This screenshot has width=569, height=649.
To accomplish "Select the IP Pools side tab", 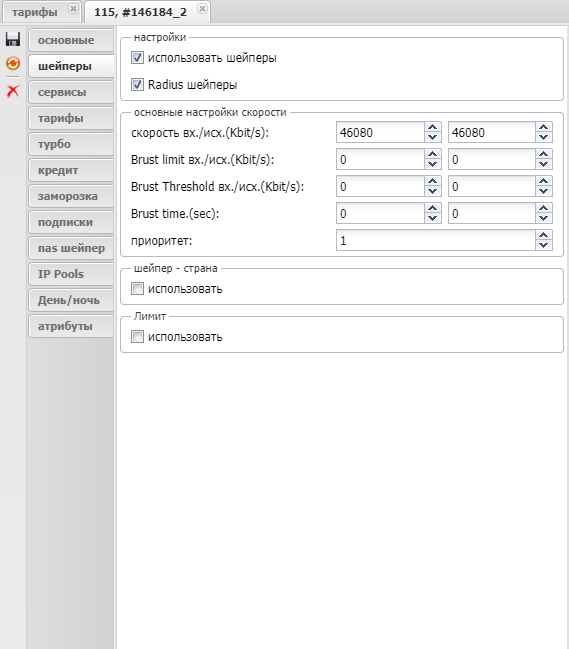I will tap(71, 274).
